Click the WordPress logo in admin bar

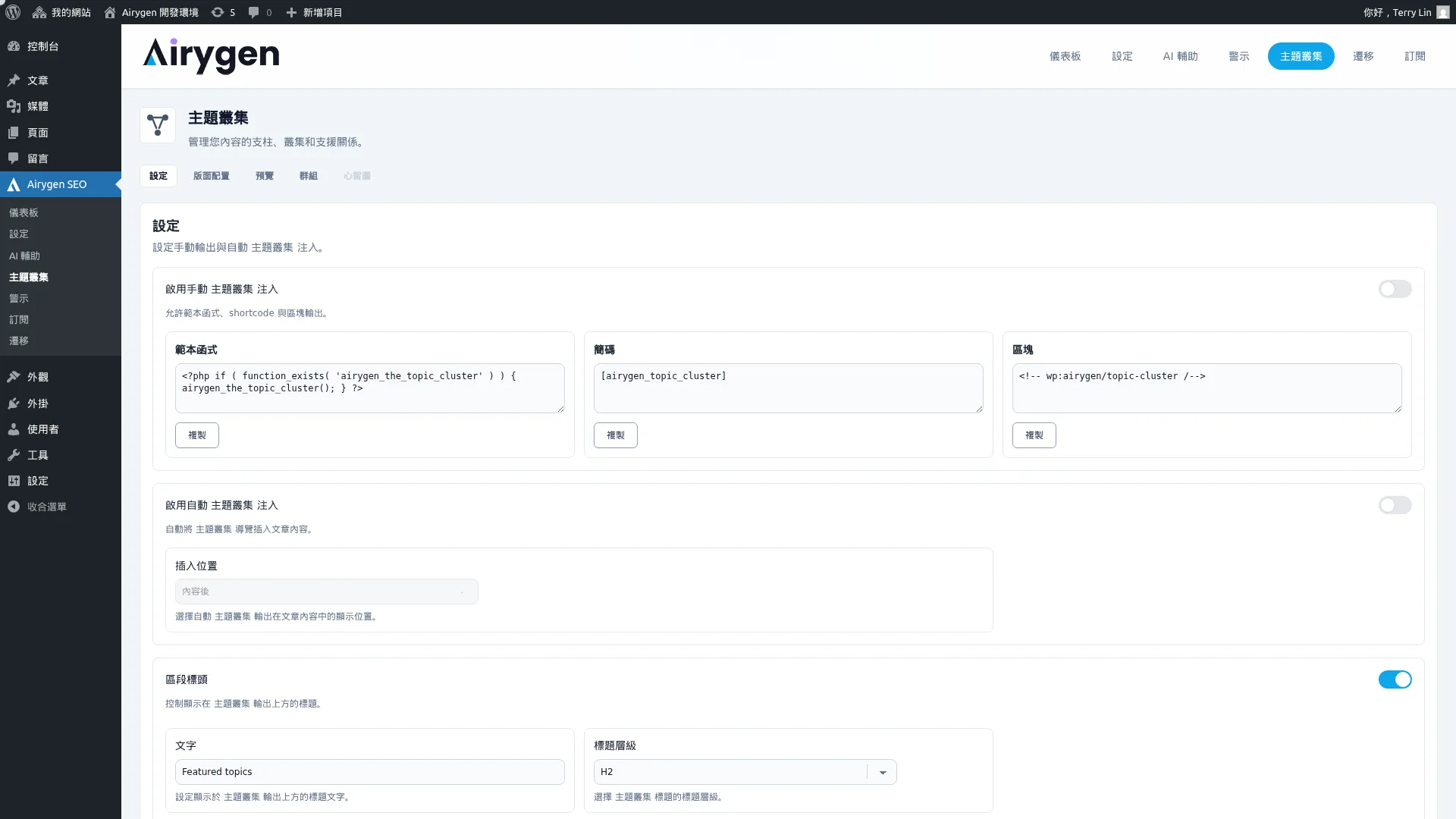[12, 12]
